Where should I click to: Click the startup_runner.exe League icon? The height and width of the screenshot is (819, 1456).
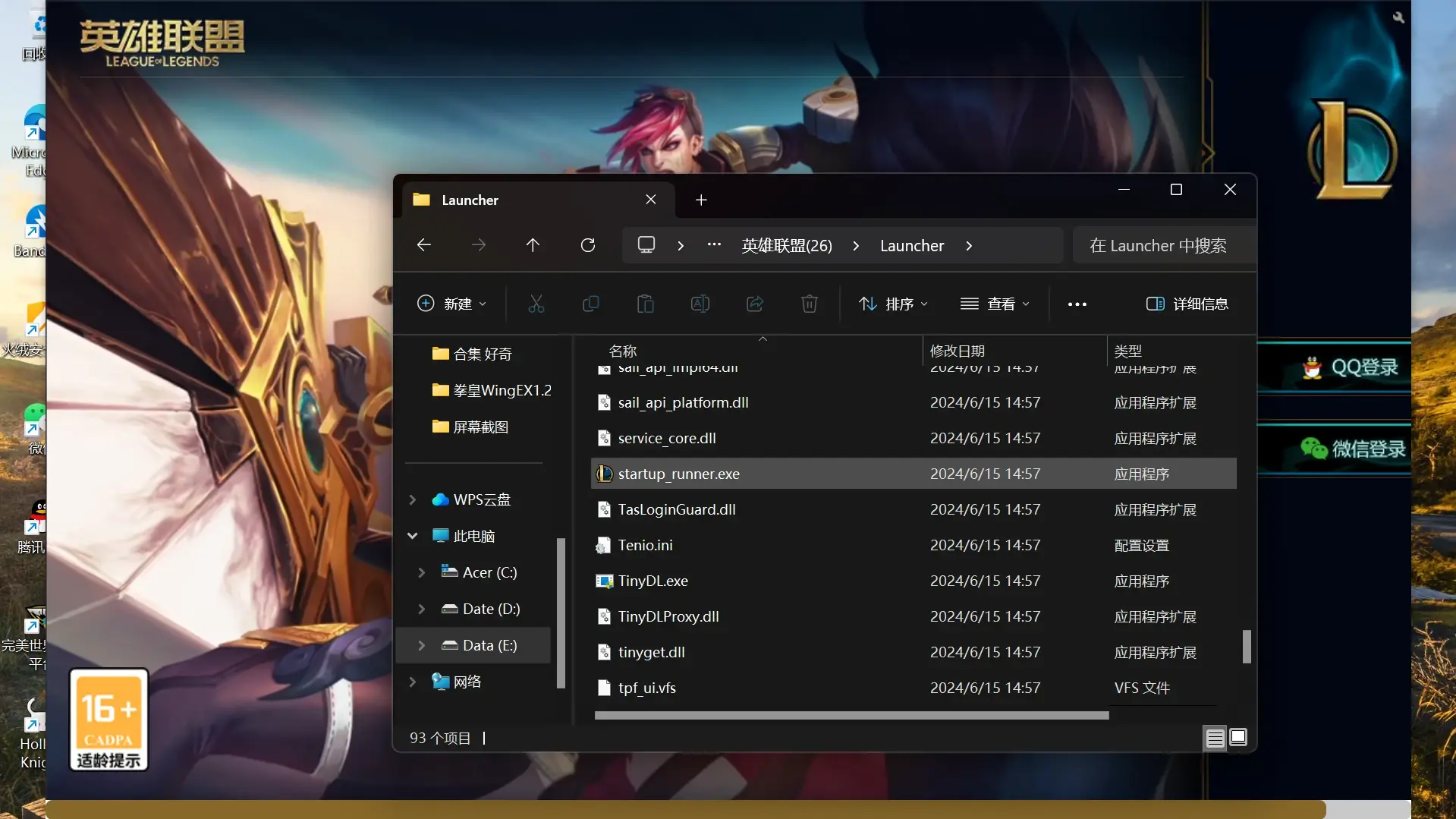(x=604, y=474)
